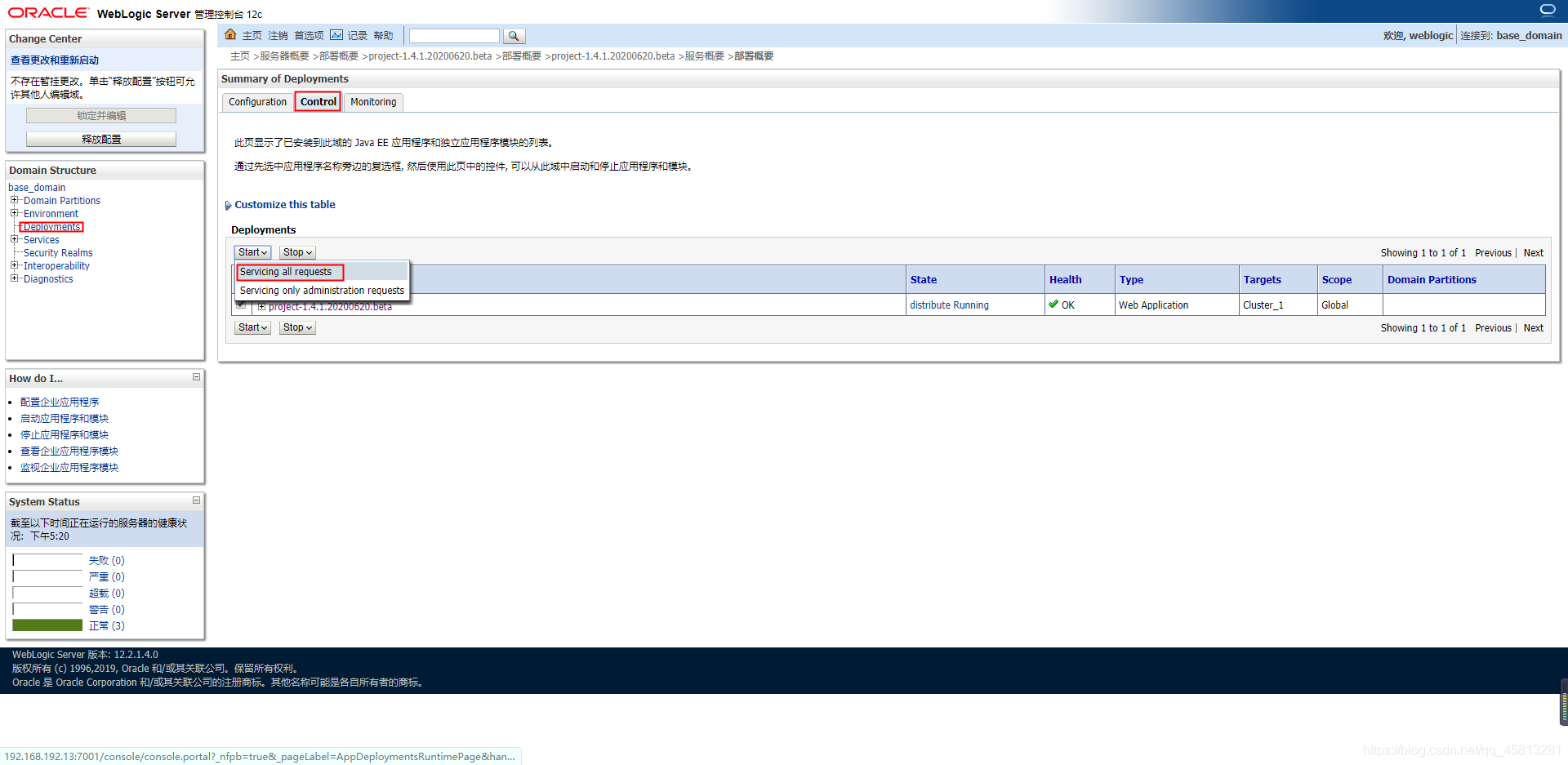Sort by the Targets column header
1568x765 pixels.
tap(1262, 280)
